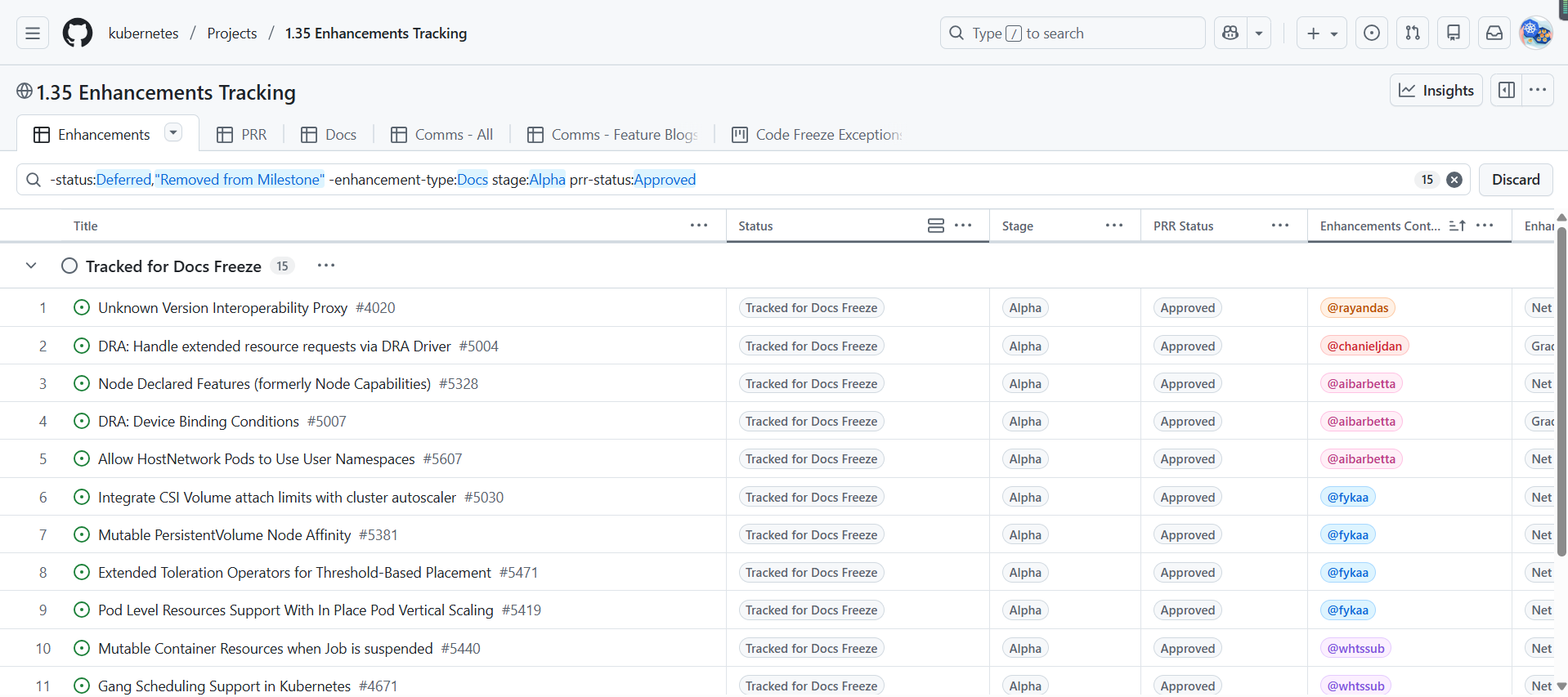Collapse the Tracked for Docs Freeze group

(x=31, y=266)
